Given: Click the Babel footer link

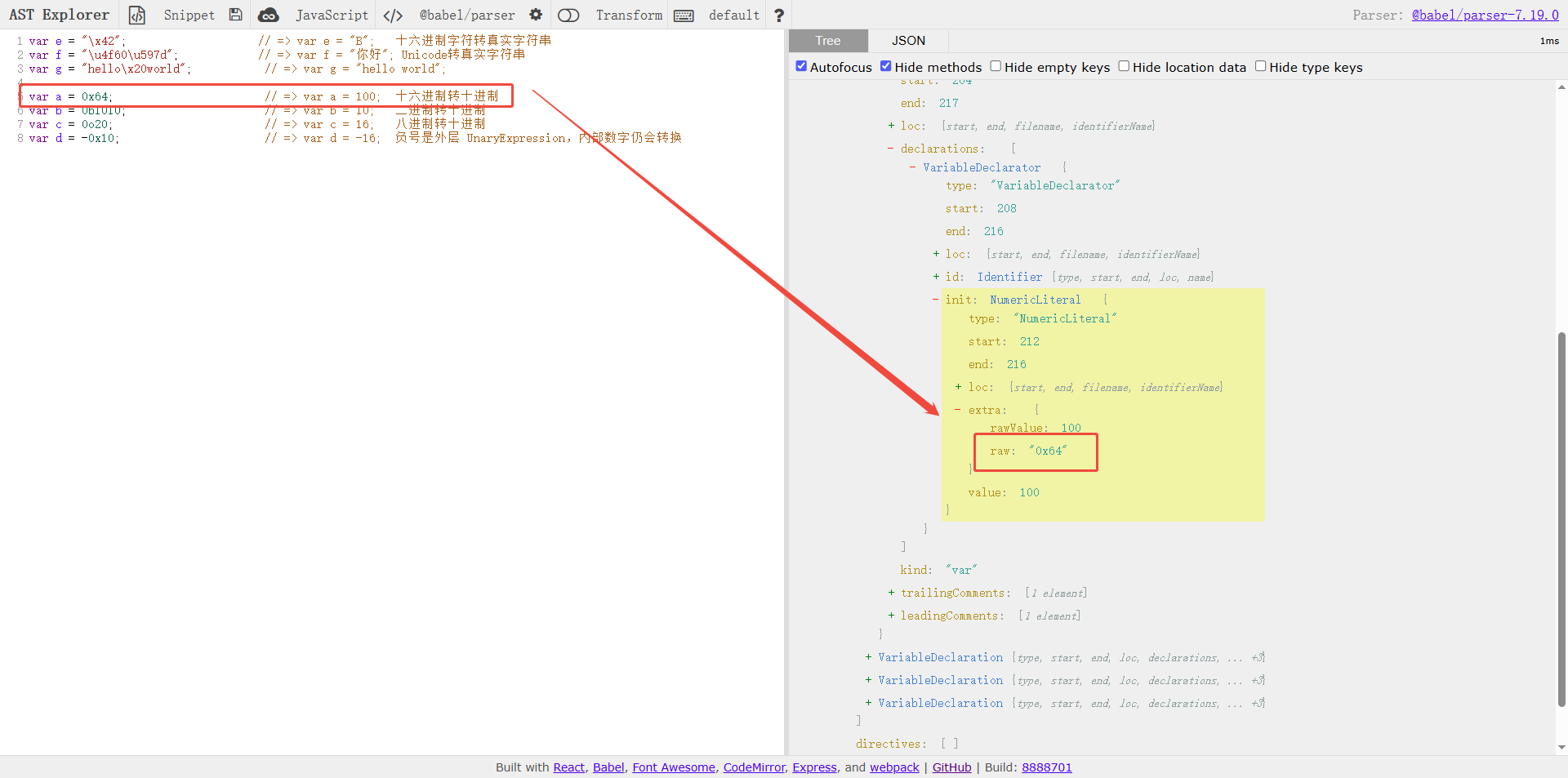Looking at the screenshot, I should 608,767.
